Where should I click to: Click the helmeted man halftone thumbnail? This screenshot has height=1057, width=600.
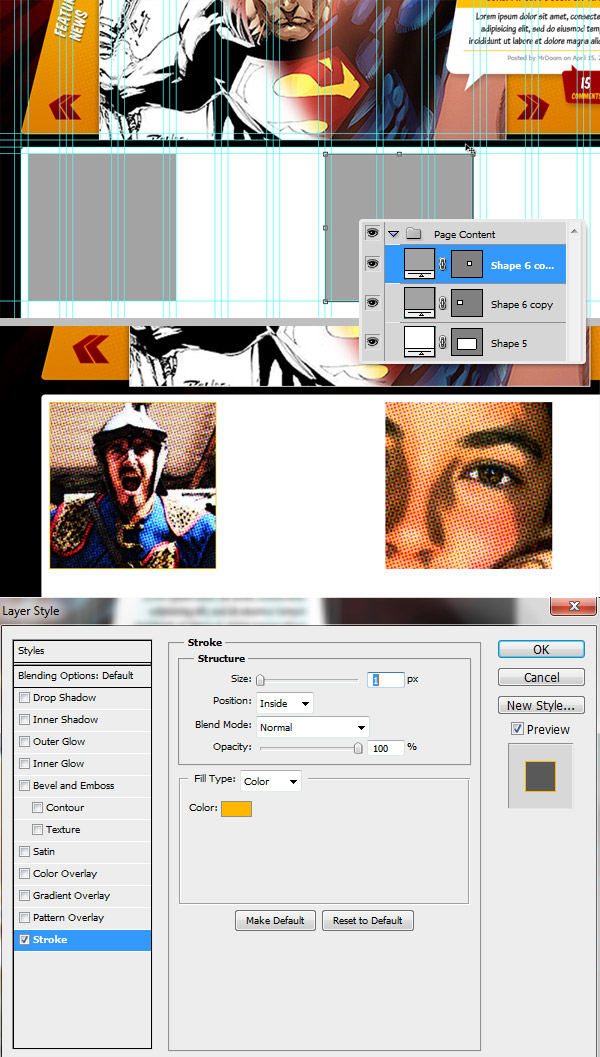133,485
